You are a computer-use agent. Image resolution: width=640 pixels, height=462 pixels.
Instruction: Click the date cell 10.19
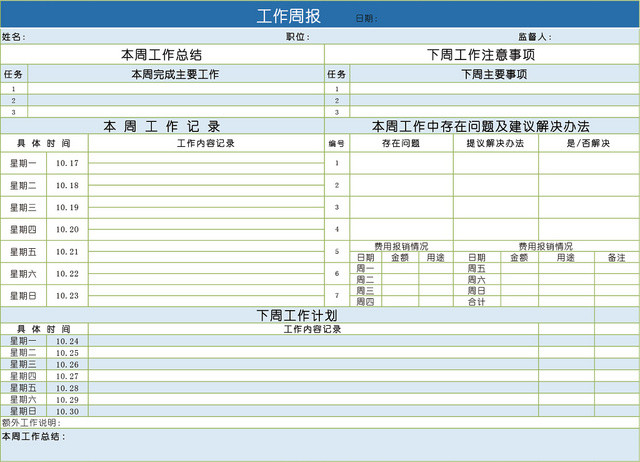67,207
